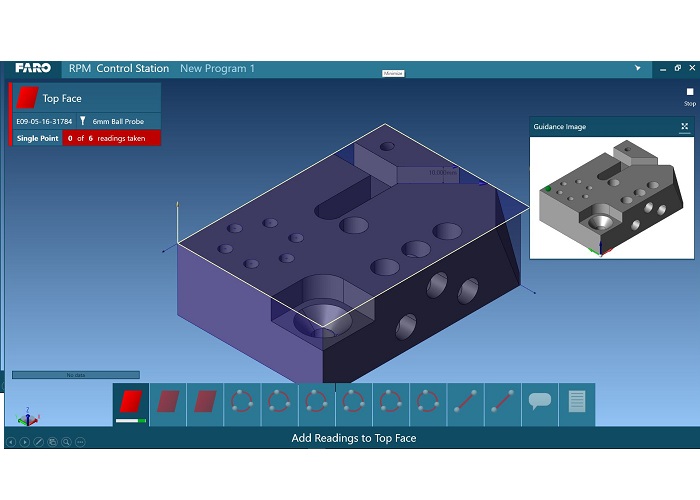Click the FARO logo
This screenshot has height=500, width=700.
pyautogui.click(x=33, y=68)
